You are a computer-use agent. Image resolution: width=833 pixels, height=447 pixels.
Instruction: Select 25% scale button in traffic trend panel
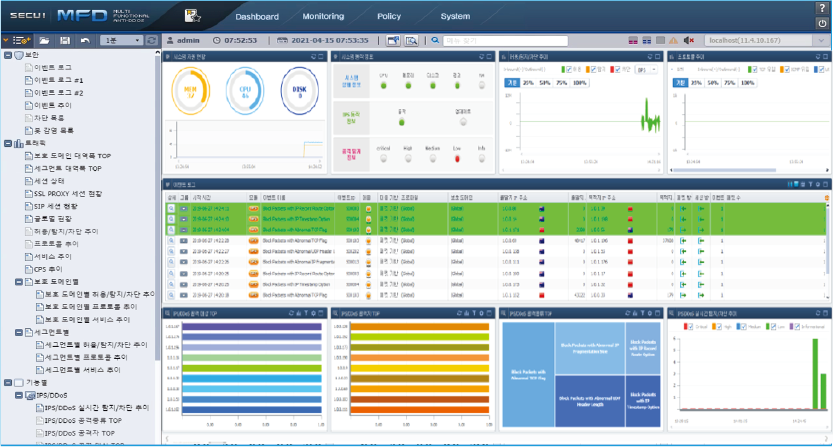click(528, 83)
